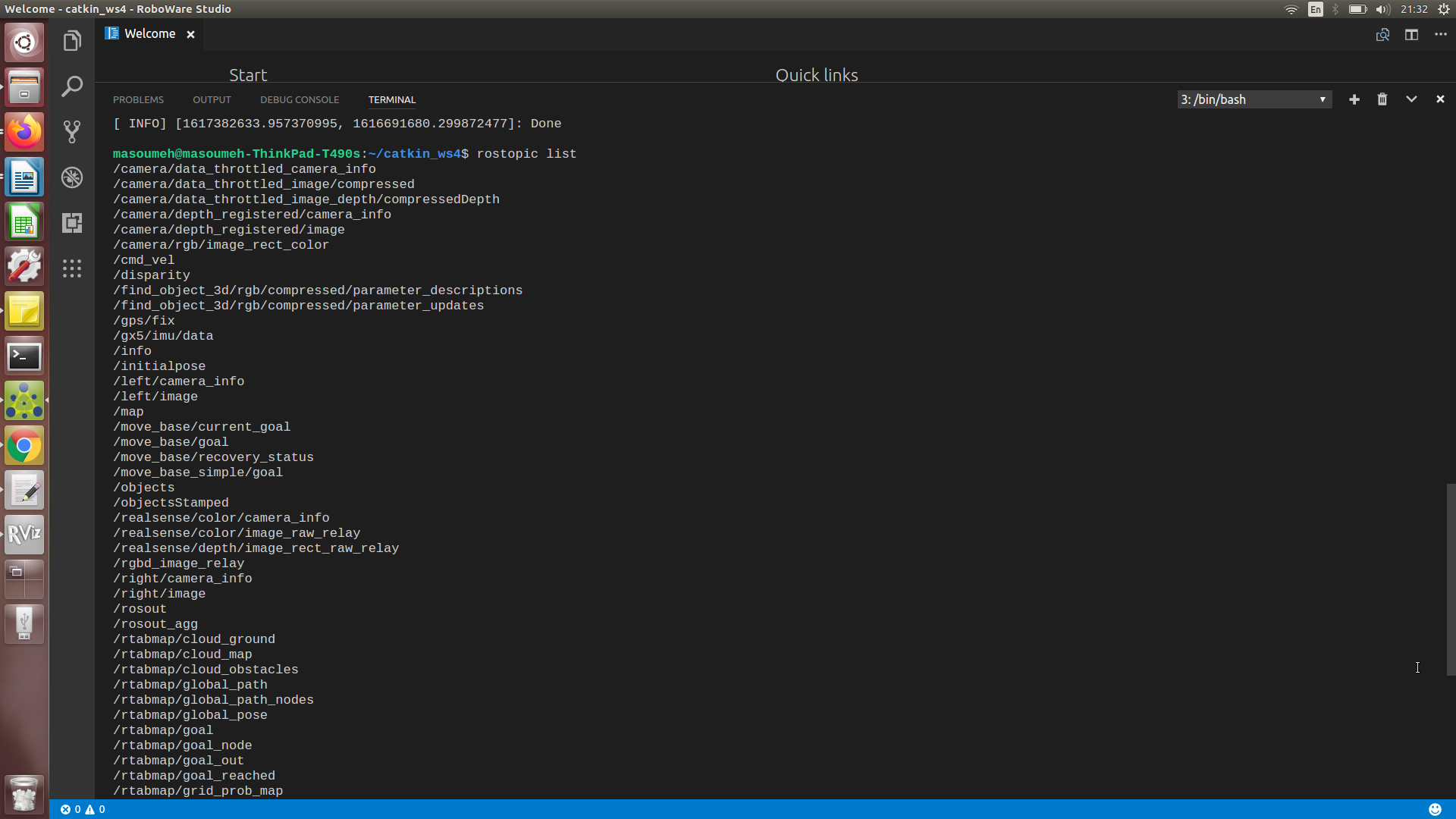This screenshot has width=1456, height=819.
Task: Click the terminal vertical scrollbar thumb
Action: click(1451, 579)
